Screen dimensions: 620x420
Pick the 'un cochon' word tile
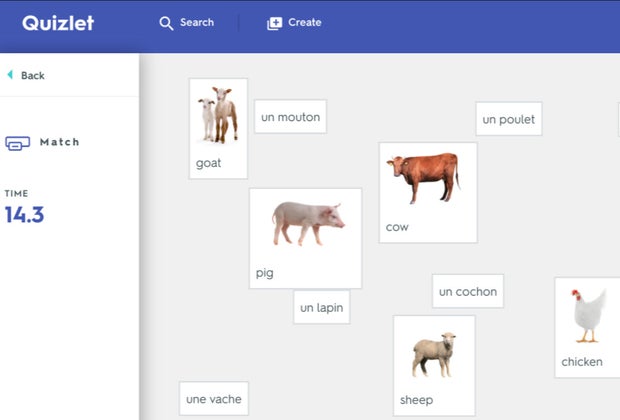[x=467, y=292]
